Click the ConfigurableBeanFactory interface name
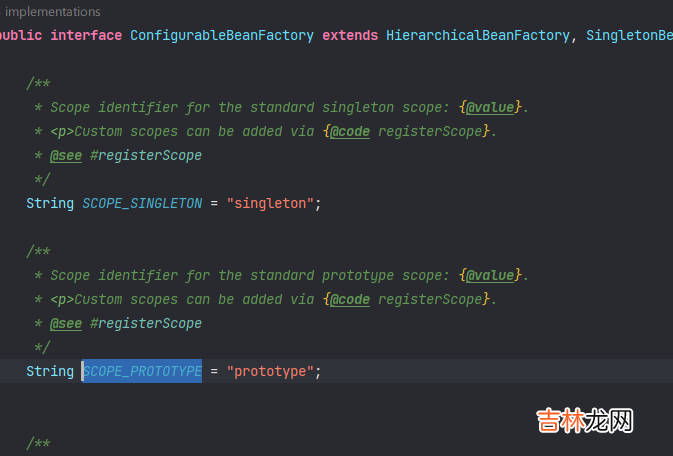Viewport: 673px width, 456px height. (x=222, y=35)
